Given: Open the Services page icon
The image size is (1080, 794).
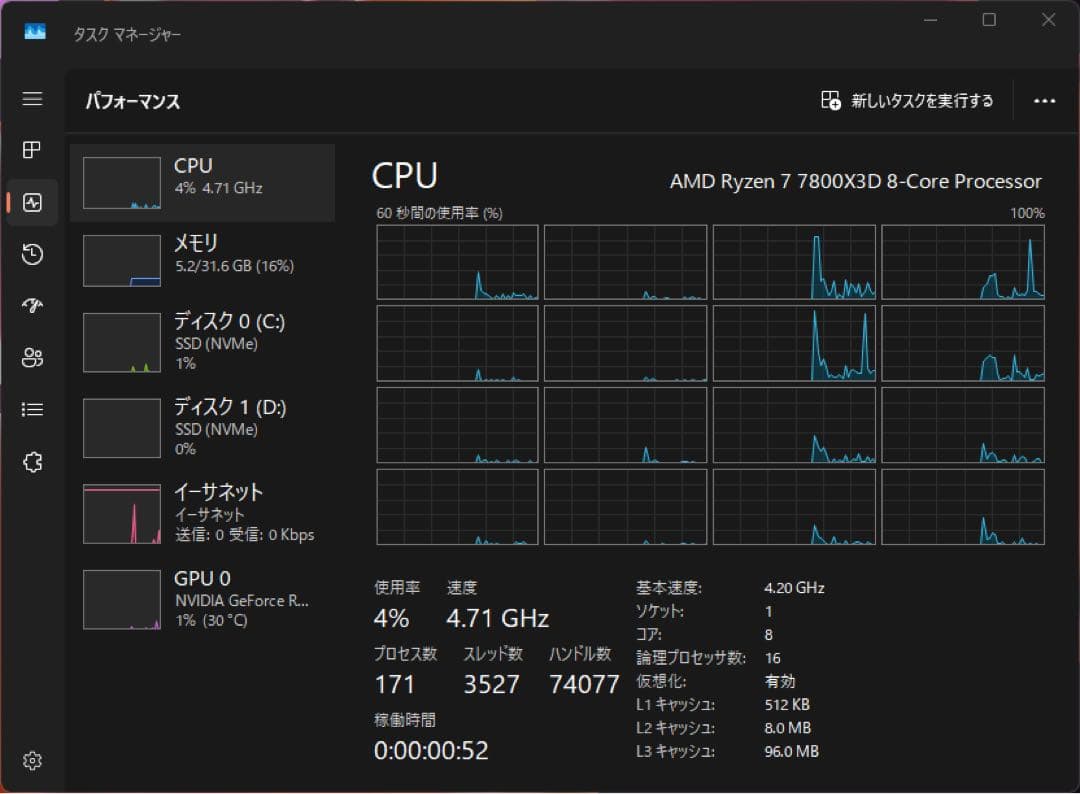Looking at the screenshot, I should [x=32, y=462].
